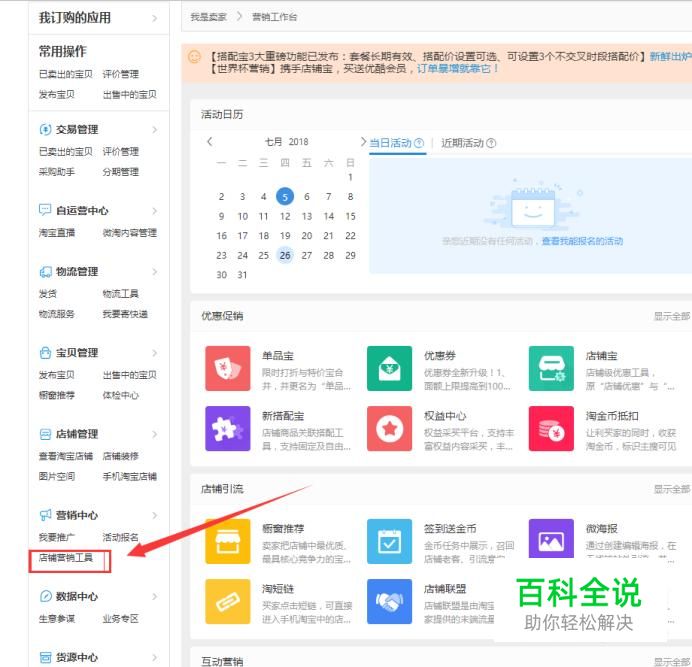The width and height of the screenshot is (692, 667).
Task: Open 店铺营销工具 in sidebar
Action: coord(66,558)
